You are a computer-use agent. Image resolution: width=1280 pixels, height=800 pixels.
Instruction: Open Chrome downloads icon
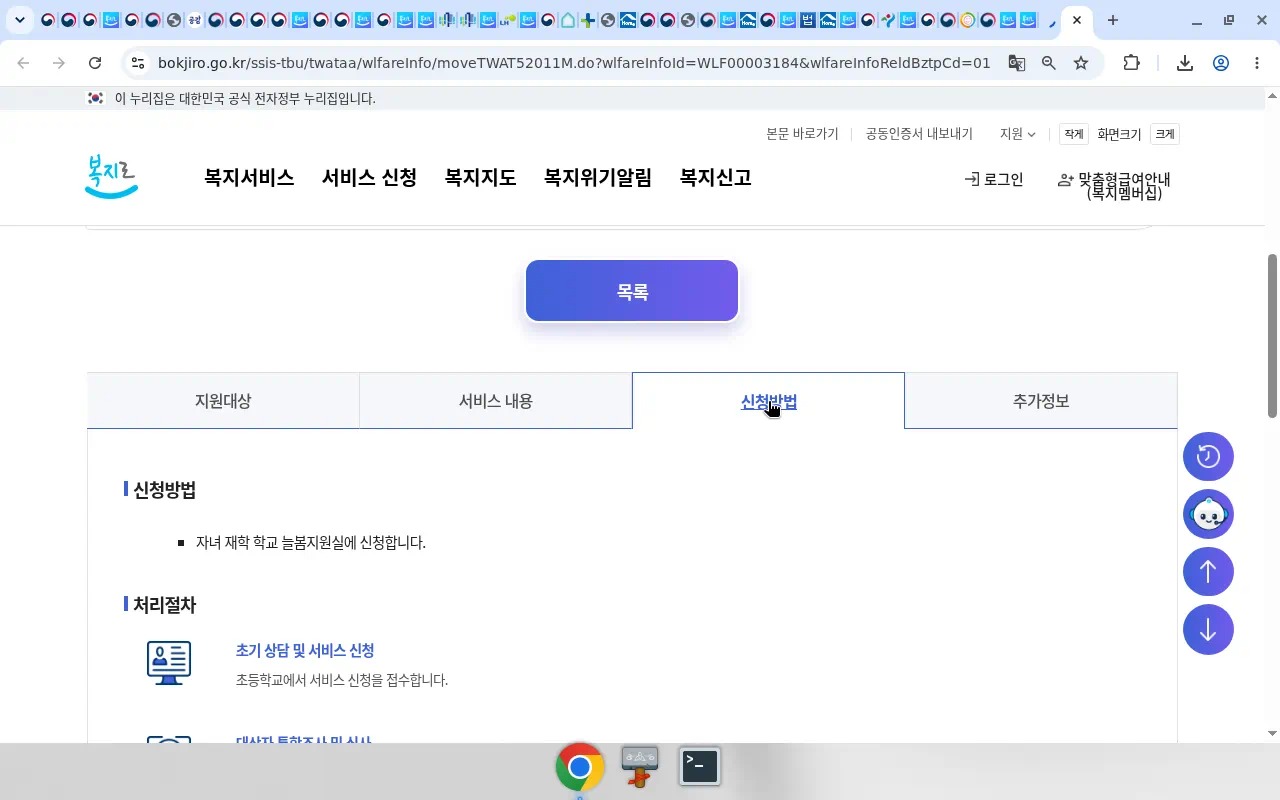[x=1185, y=63]
